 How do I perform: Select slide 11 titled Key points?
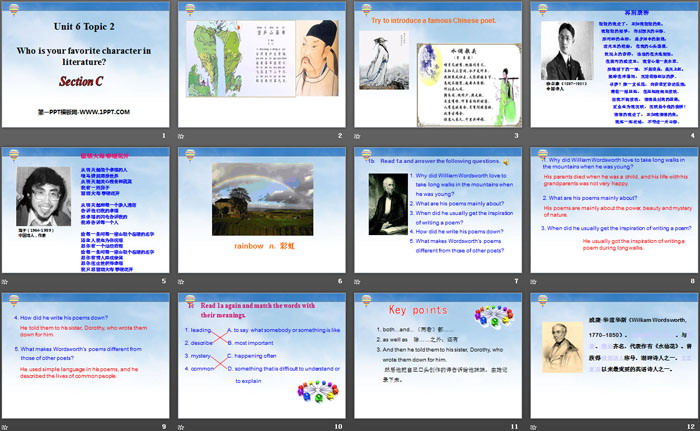coord(438,356)
